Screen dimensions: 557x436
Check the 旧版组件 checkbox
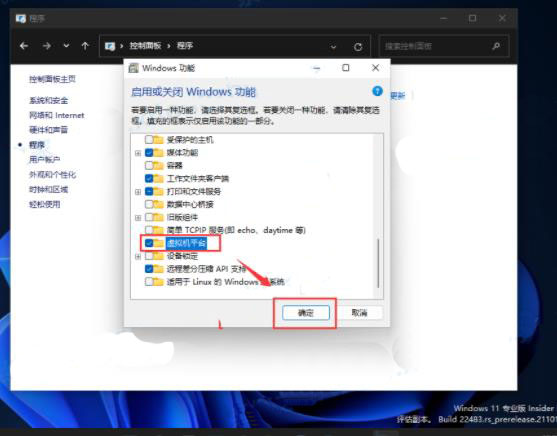tap(149, 217)
